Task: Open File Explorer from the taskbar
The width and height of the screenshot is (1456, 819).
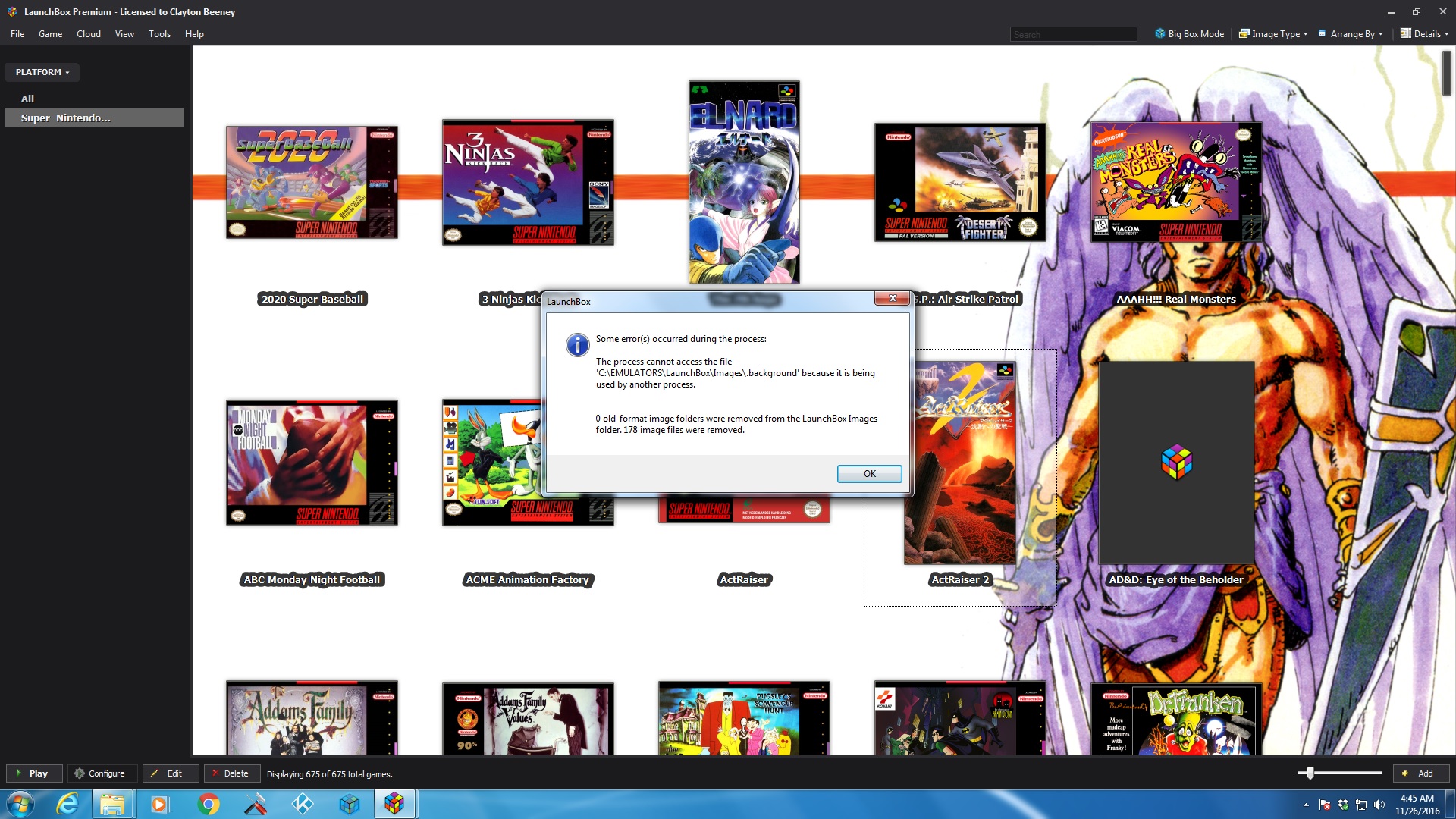Action: 112,804
